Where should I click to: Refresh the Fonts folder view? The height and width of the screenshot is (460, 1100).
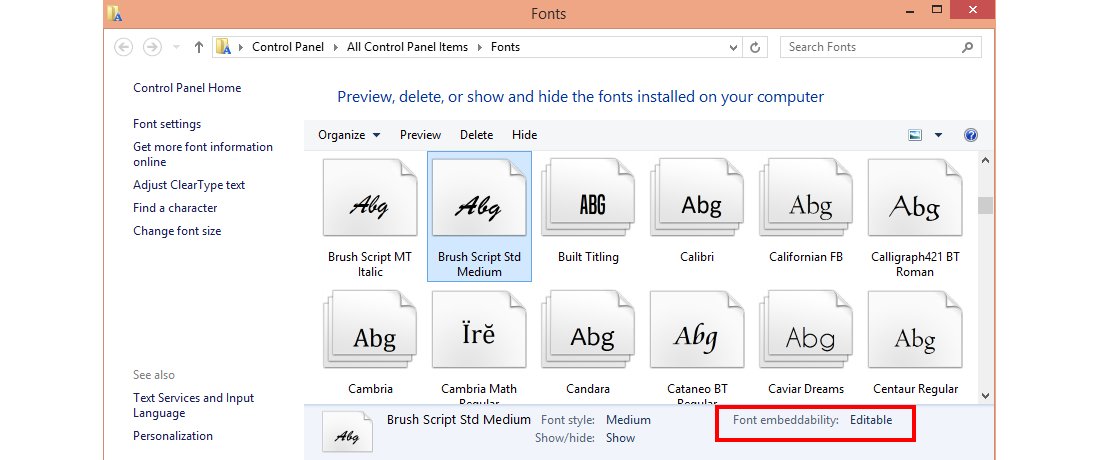pyautogui.click(x=755, y=47)
